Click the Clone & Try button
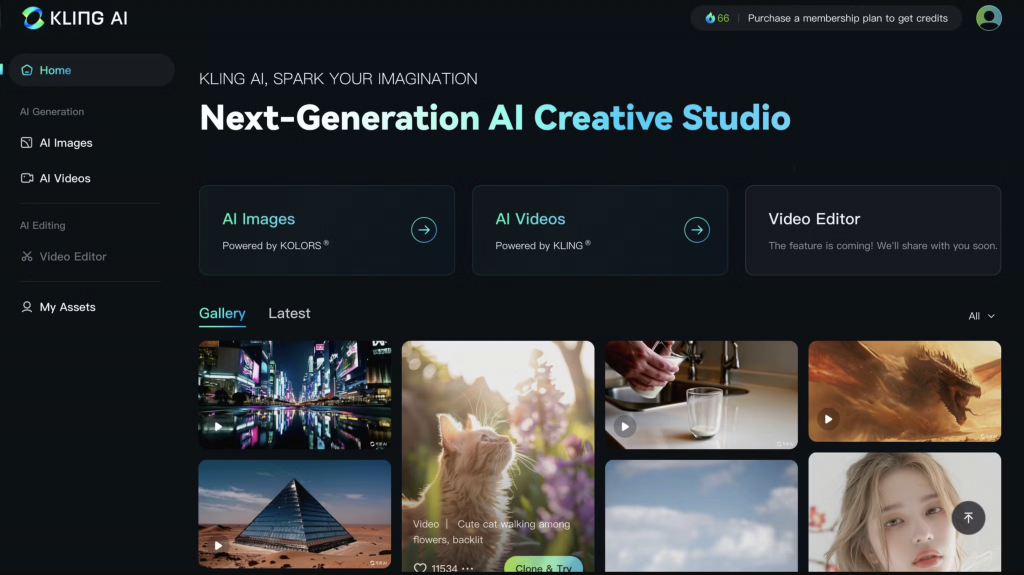This screenshot has width=1024, height=575. click(543, 567)
